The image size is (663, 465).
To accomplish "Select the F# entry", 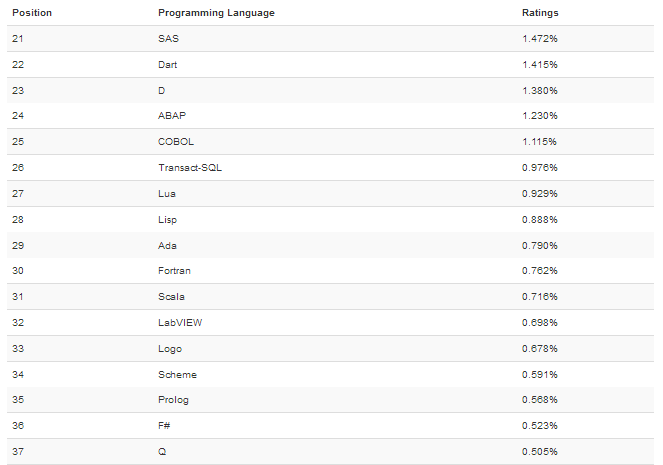I will tap(164, 426).
